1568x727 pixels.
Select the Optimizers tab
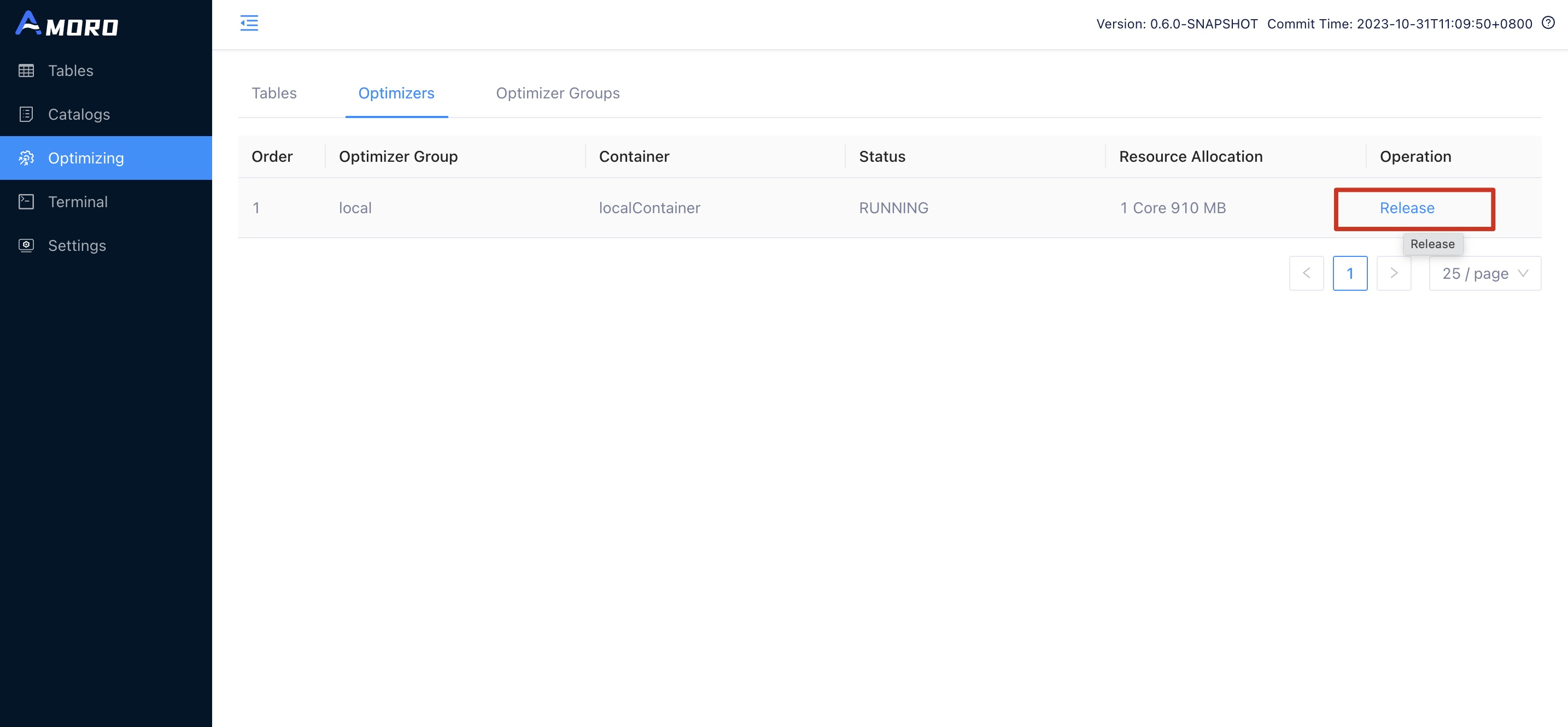tap(396, 93)
